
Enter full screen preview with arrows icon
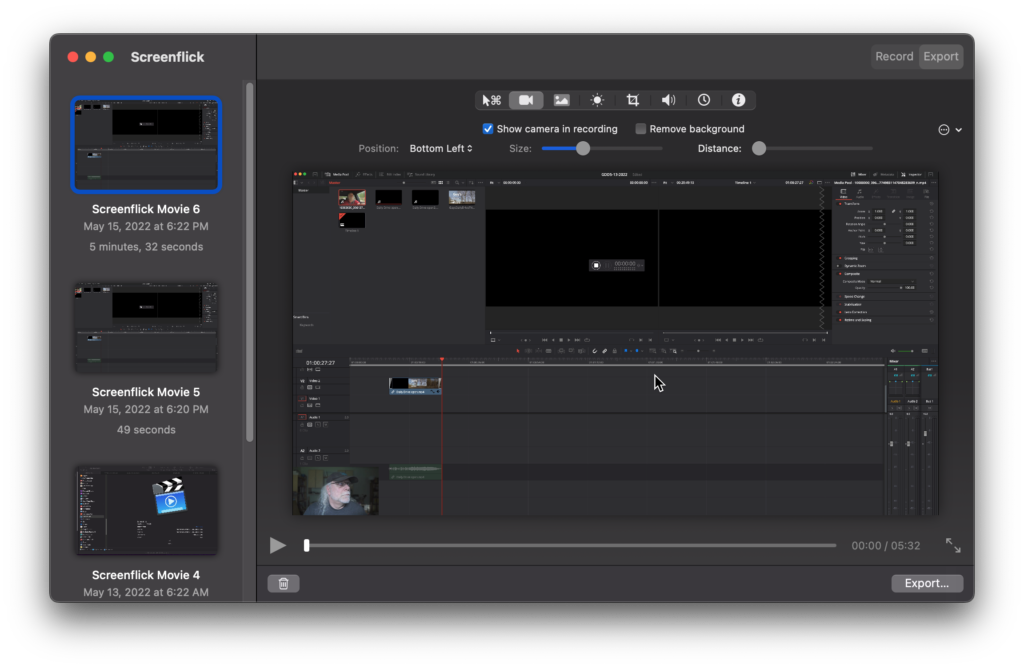click(953, 545)
